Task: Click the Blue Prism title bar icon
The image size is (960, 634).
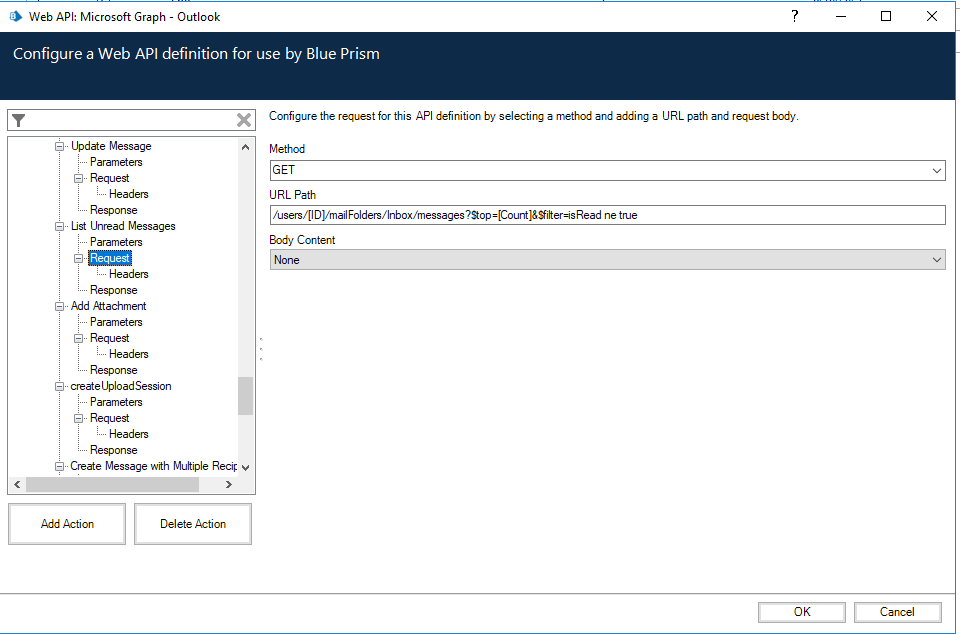Action: coord(16,17)
